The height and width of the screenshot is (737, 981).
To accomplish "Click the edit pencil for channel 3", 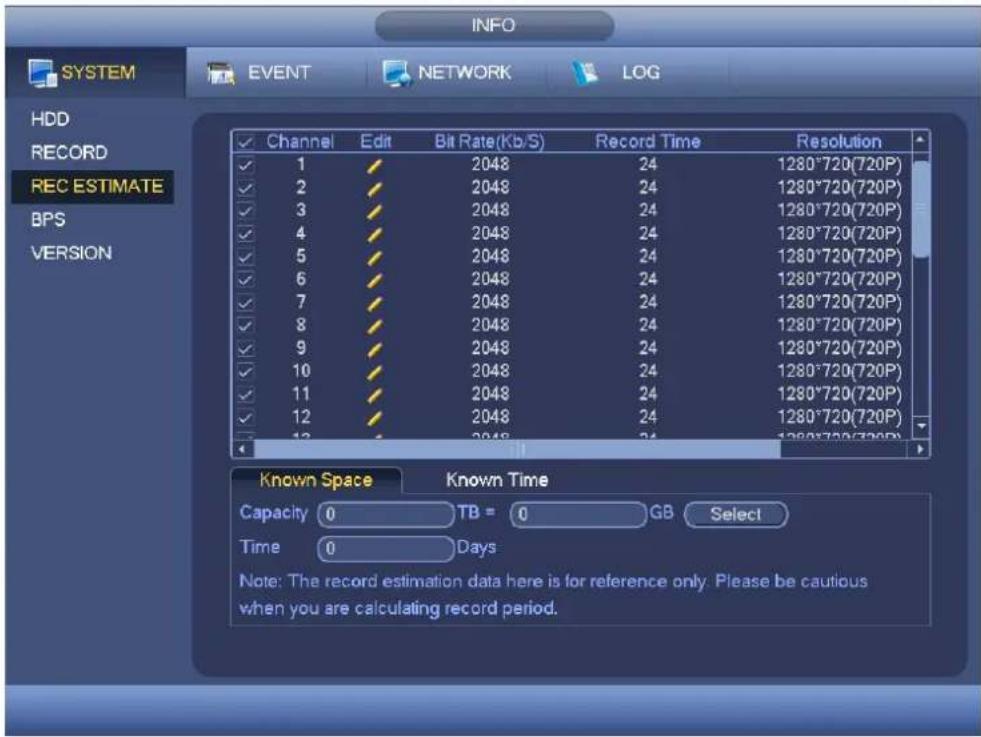I will (x=374, y=212).
